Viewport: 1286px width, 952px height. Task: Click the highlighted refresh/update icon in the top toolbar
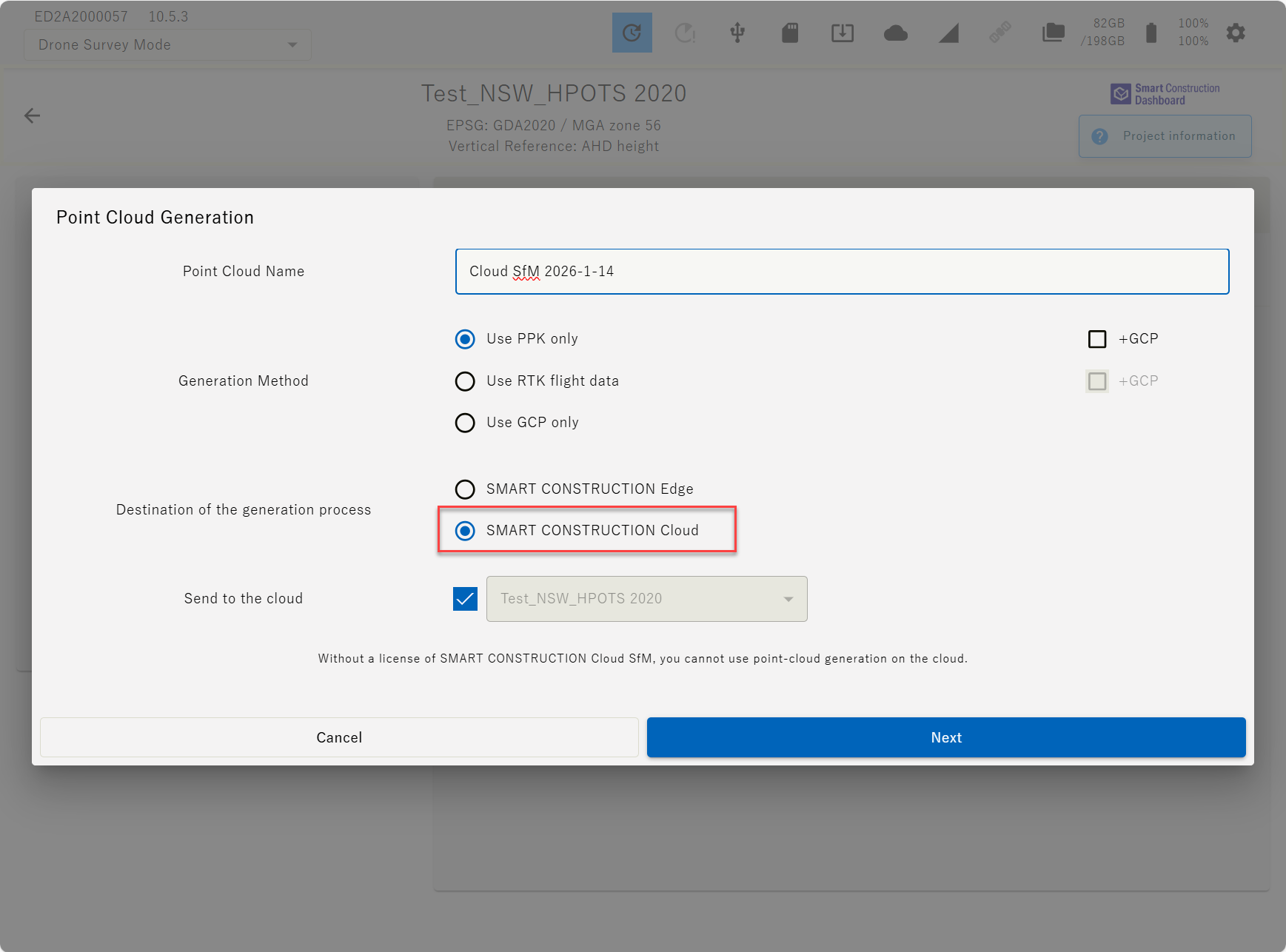click(632, 33)
